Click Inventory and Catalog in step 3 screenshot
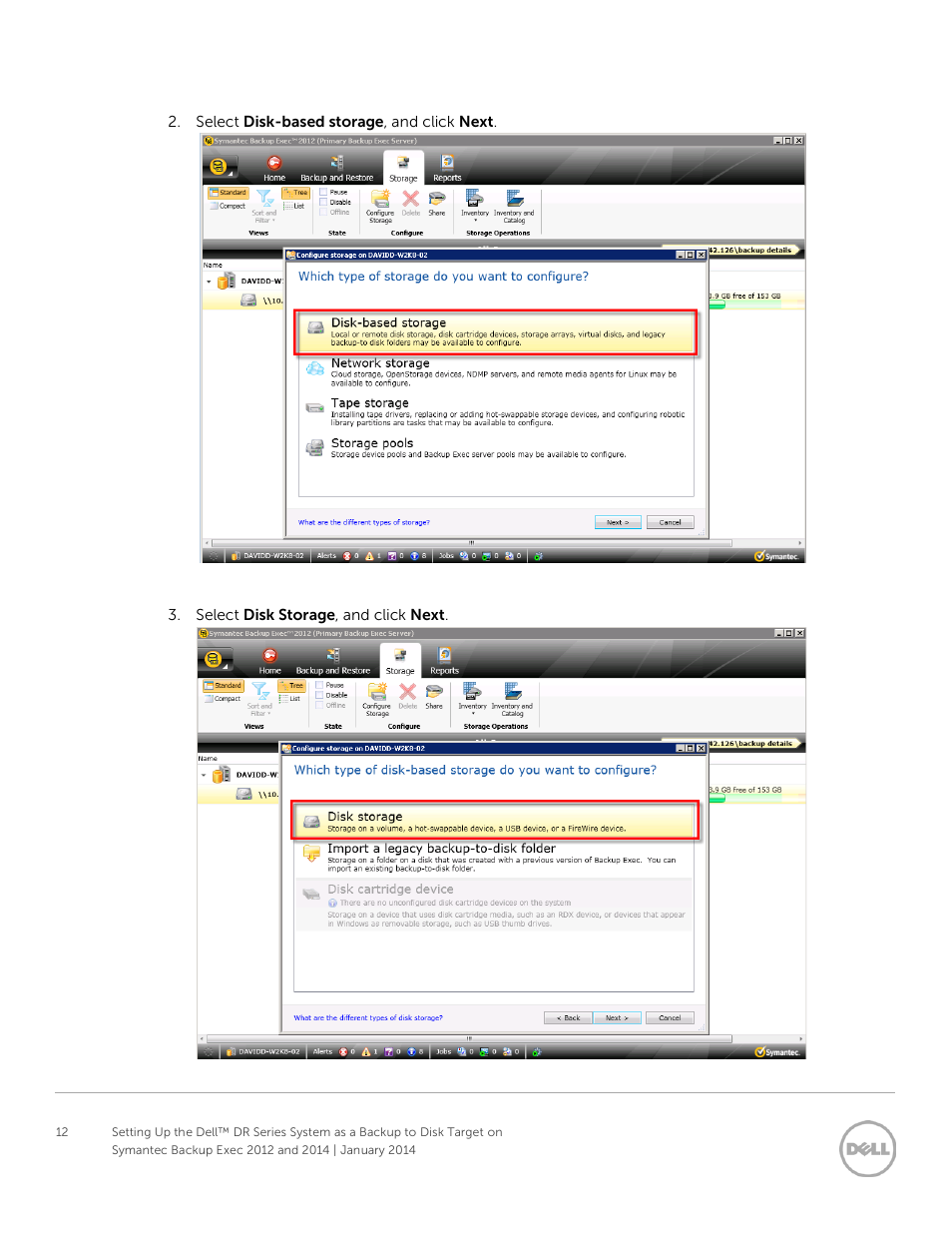Image resolution: width=952 pixels, height=1233 pixels. (512, 699)
